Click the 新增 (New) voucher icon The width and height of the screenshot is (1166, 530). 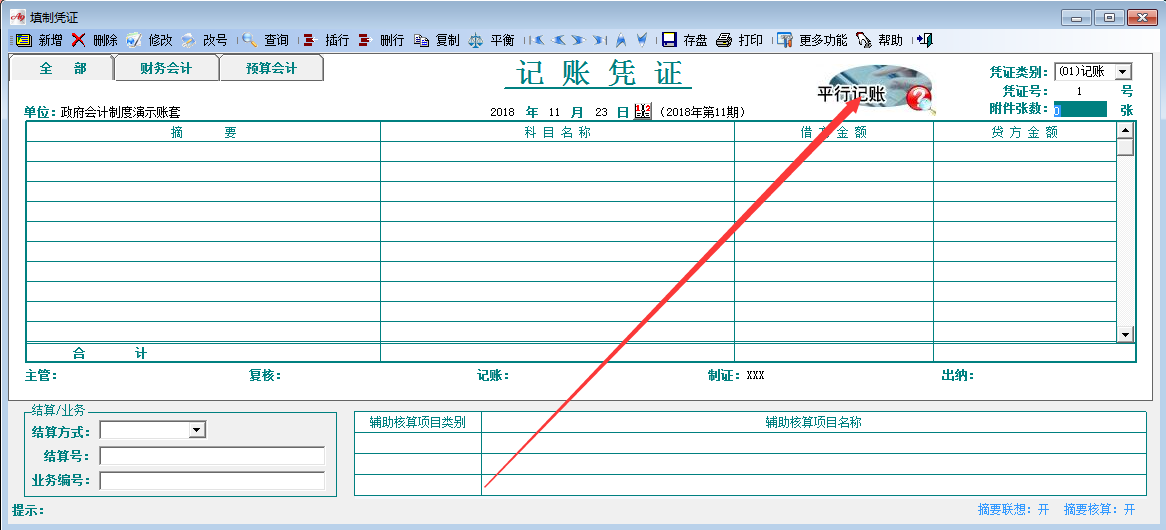[x=23, y=40]
